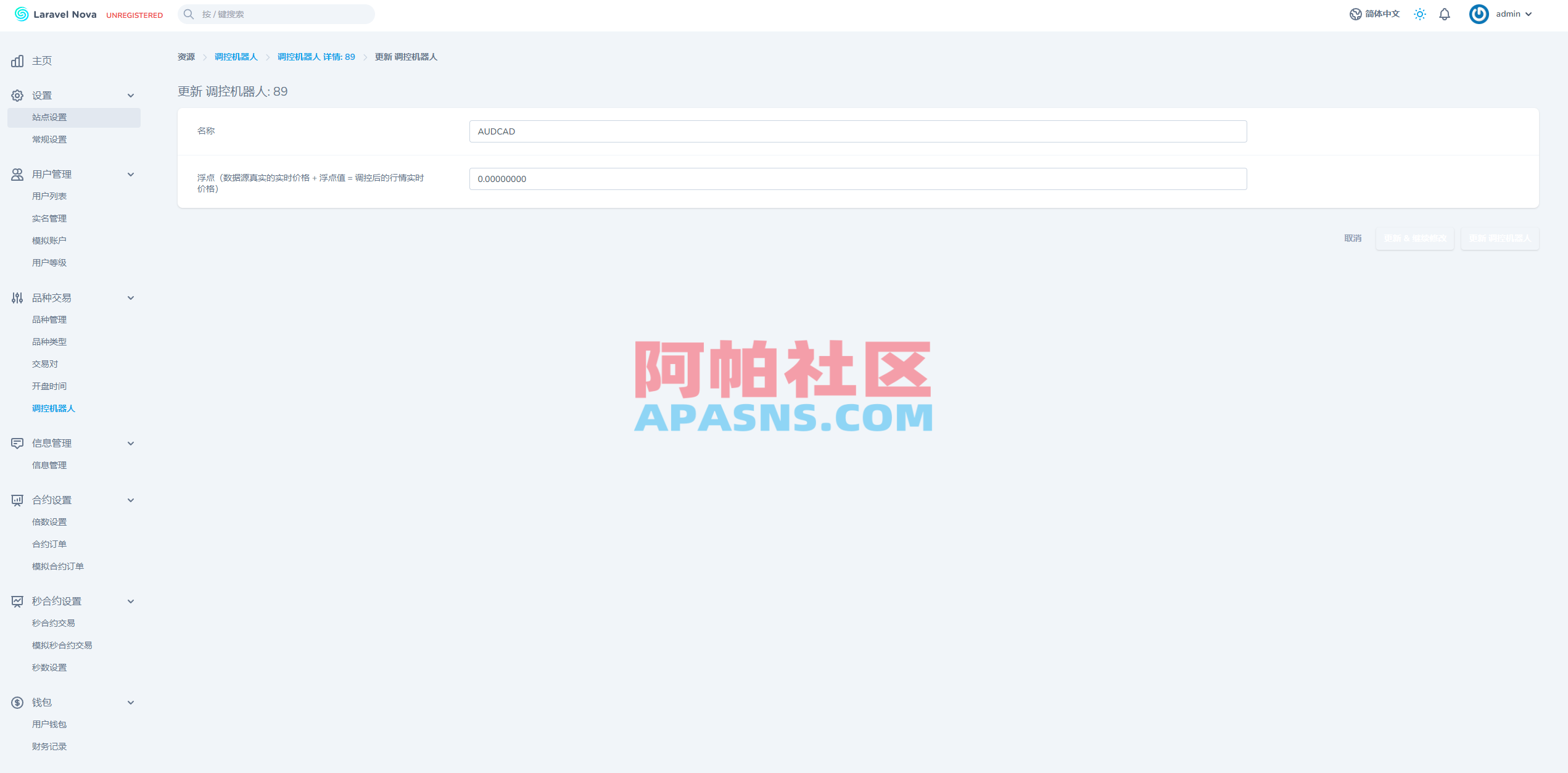Click the 更新 调控机器人 button

pyautogui.click(x=1500, y=239)
